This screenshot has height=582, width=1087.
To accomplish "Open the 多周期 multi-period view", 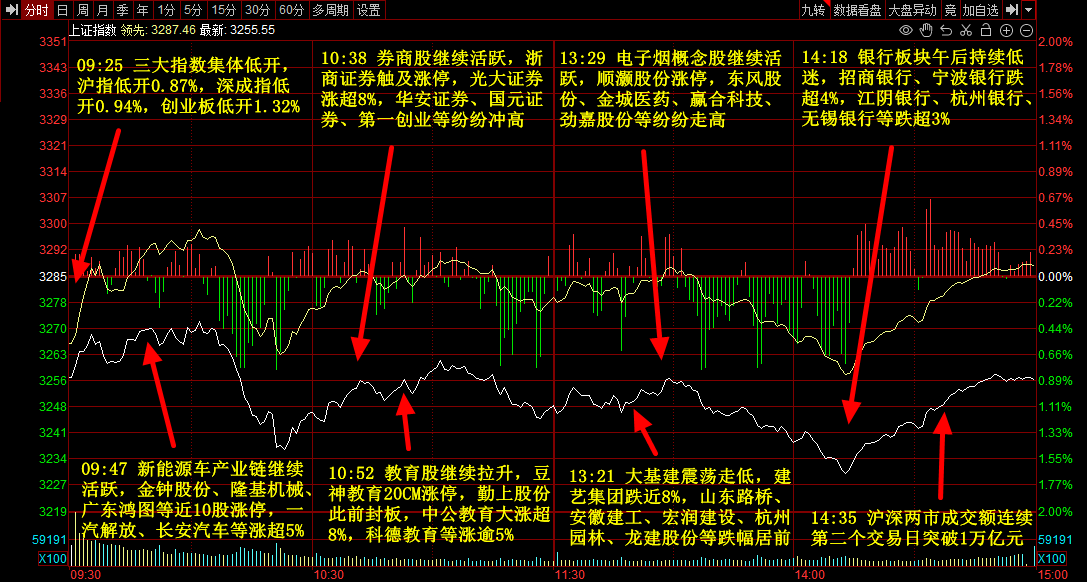I will [x=330, y=10].
